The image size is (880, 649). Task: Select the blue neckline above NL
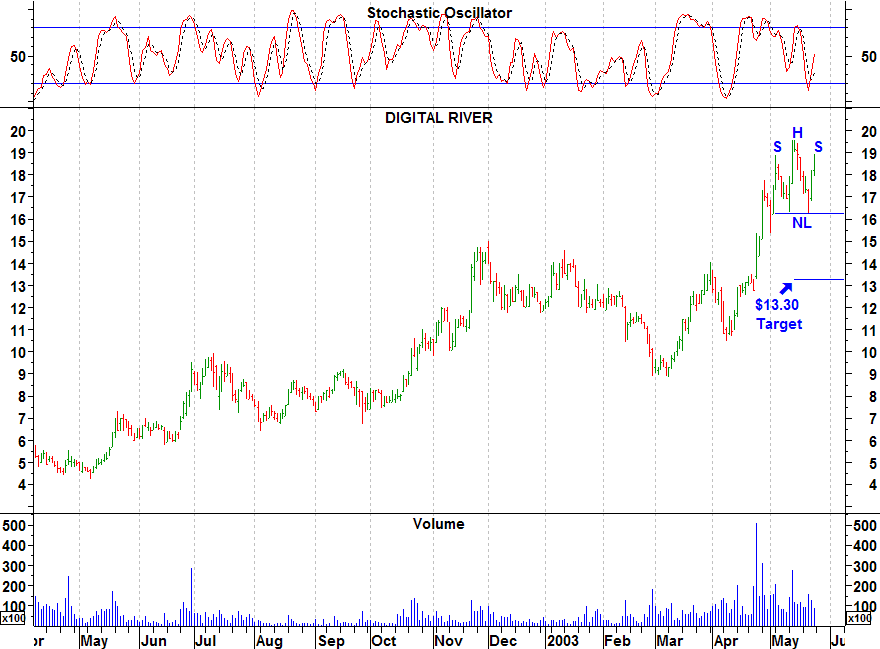click(809, 213)
